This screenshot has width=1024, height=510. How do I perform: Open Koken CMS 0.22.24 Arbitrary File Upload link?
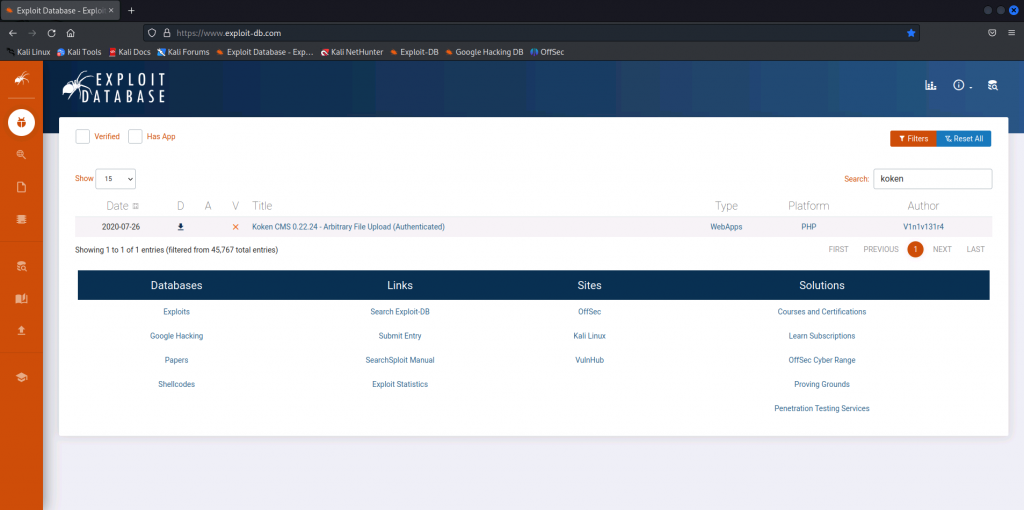348,227
